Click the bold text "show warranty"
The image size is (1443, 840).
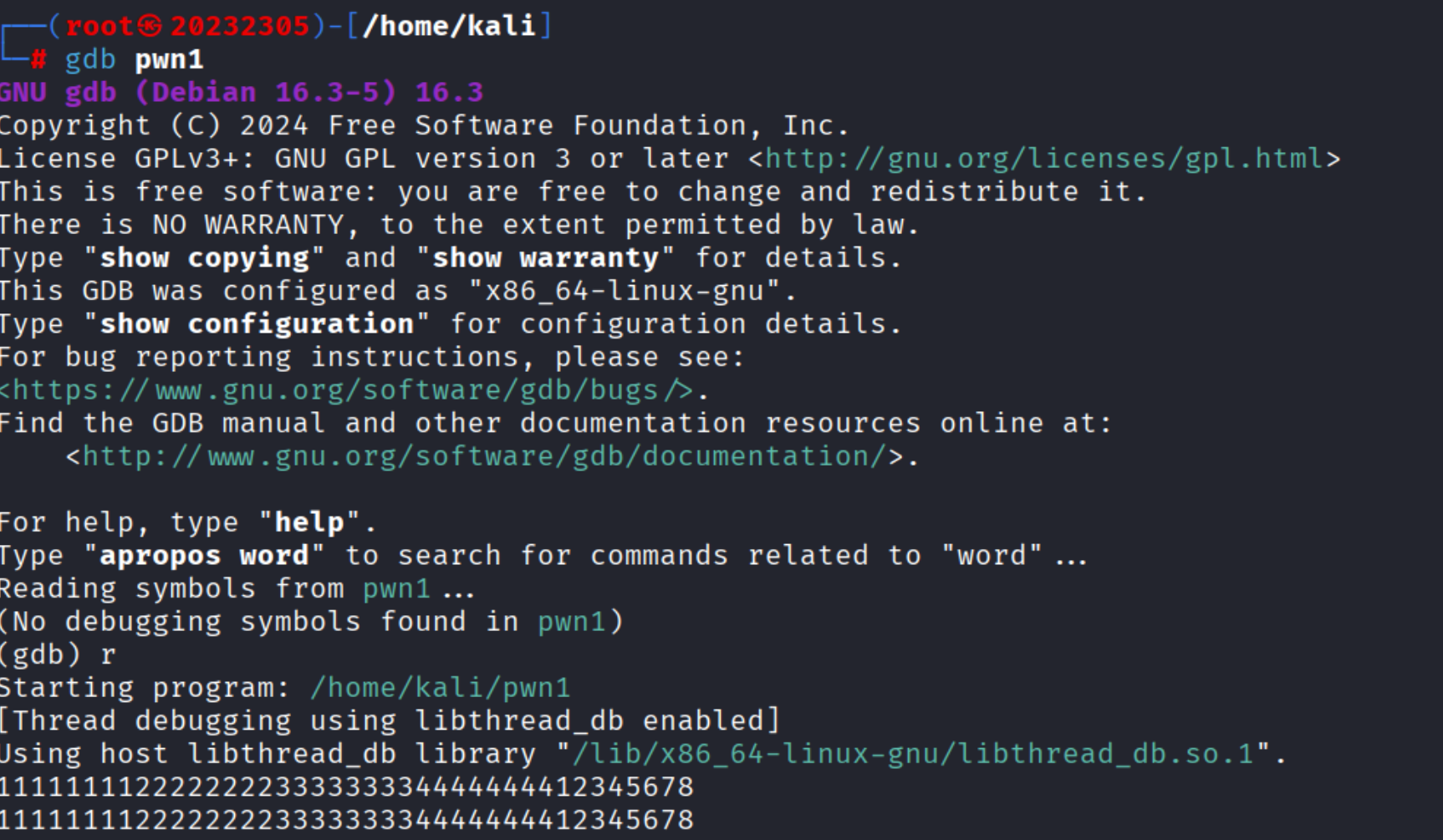[545, 258]
